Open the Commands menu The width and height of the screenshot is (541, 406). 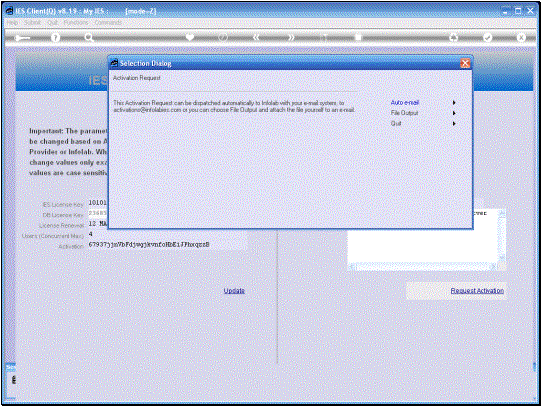click(x=108, y=22)
